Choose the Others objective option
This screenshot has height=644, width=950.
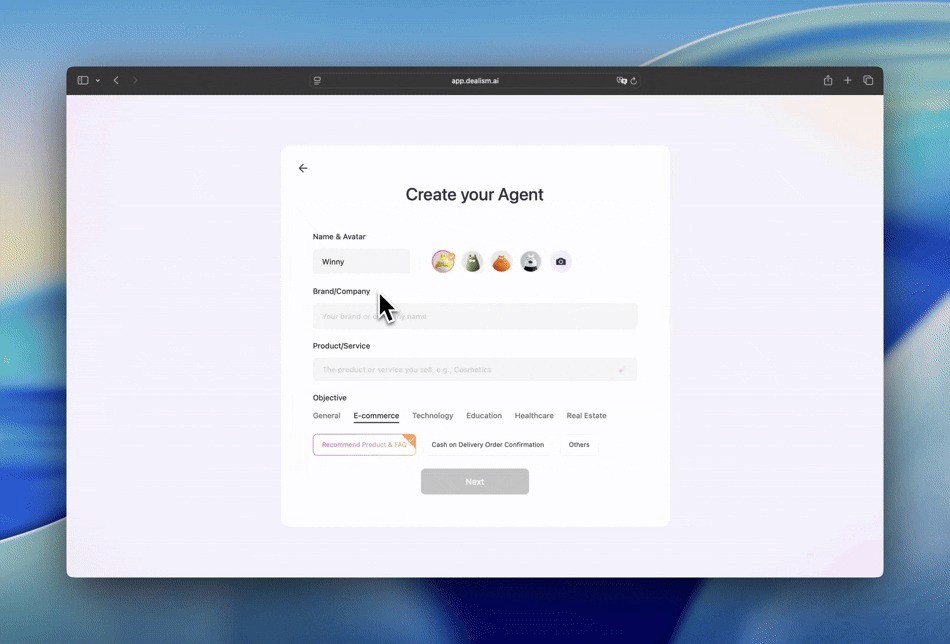[579, 445]
